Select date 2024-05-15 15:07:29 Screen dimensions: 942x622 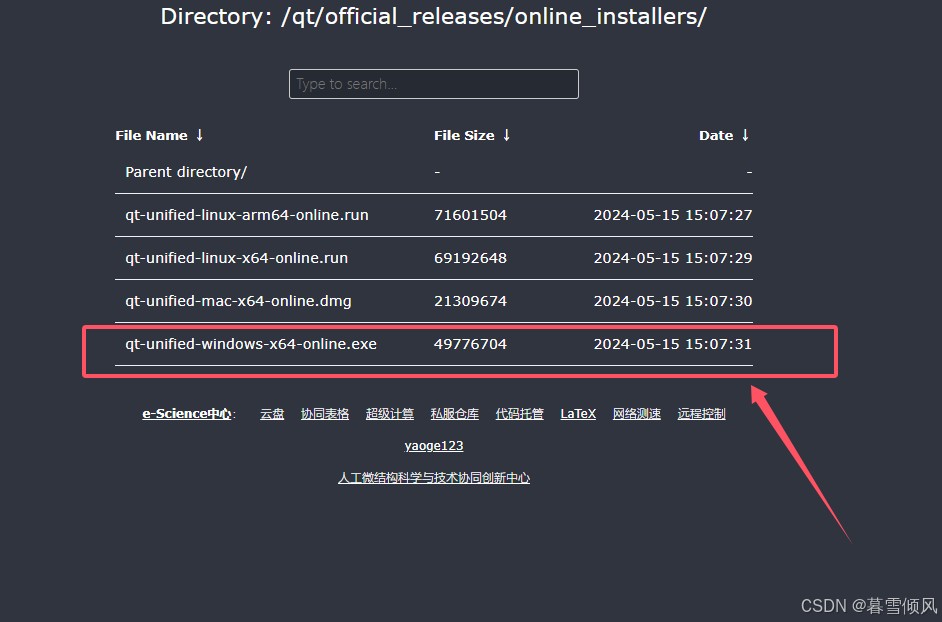point(673,258)
